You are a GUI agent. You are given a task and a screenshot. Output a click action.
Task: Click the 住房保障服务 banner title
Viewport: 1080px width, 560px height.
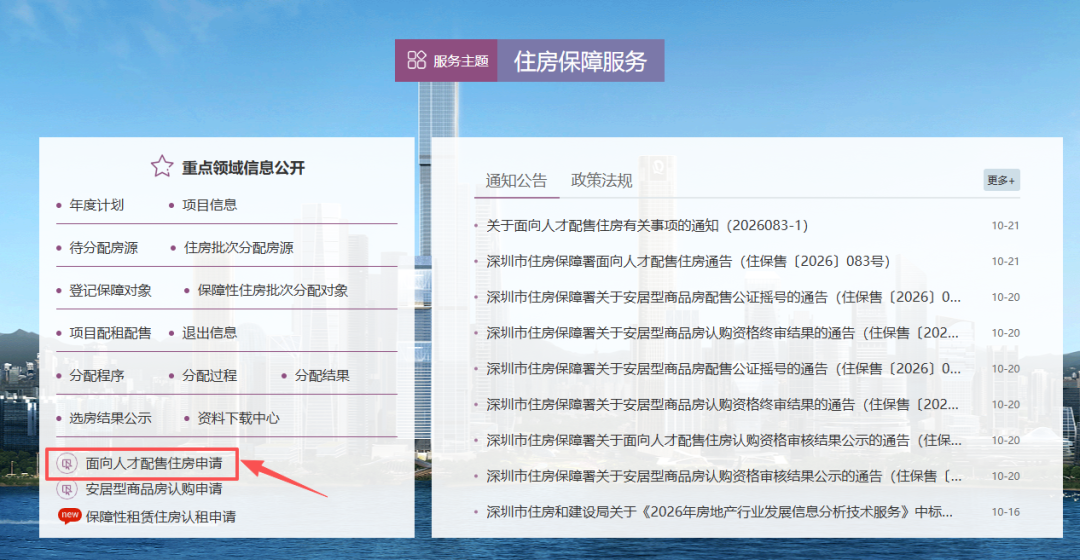(580, 61)
